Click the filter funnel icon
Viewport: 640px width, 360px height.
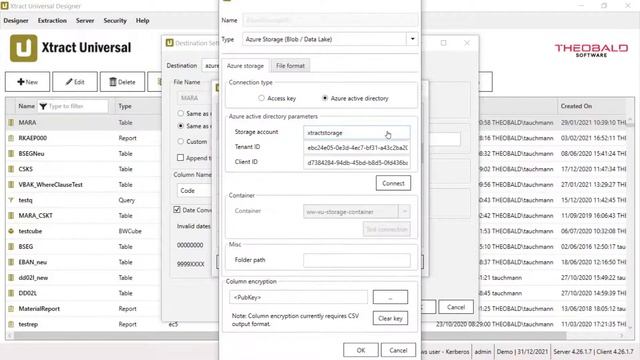(43, 106)
